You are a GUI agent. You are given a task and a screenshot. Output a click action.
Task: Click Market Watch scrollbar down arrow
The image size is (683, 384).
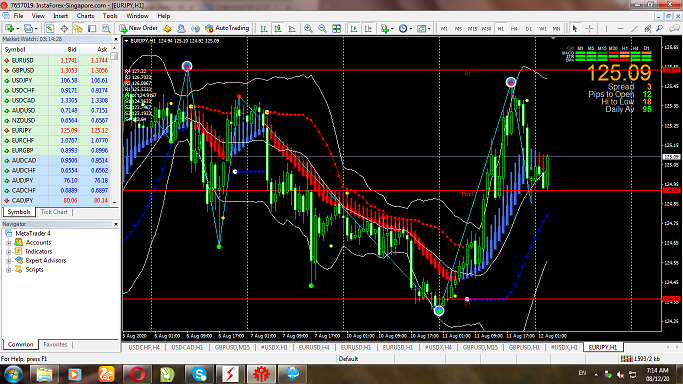pos(115,202)
